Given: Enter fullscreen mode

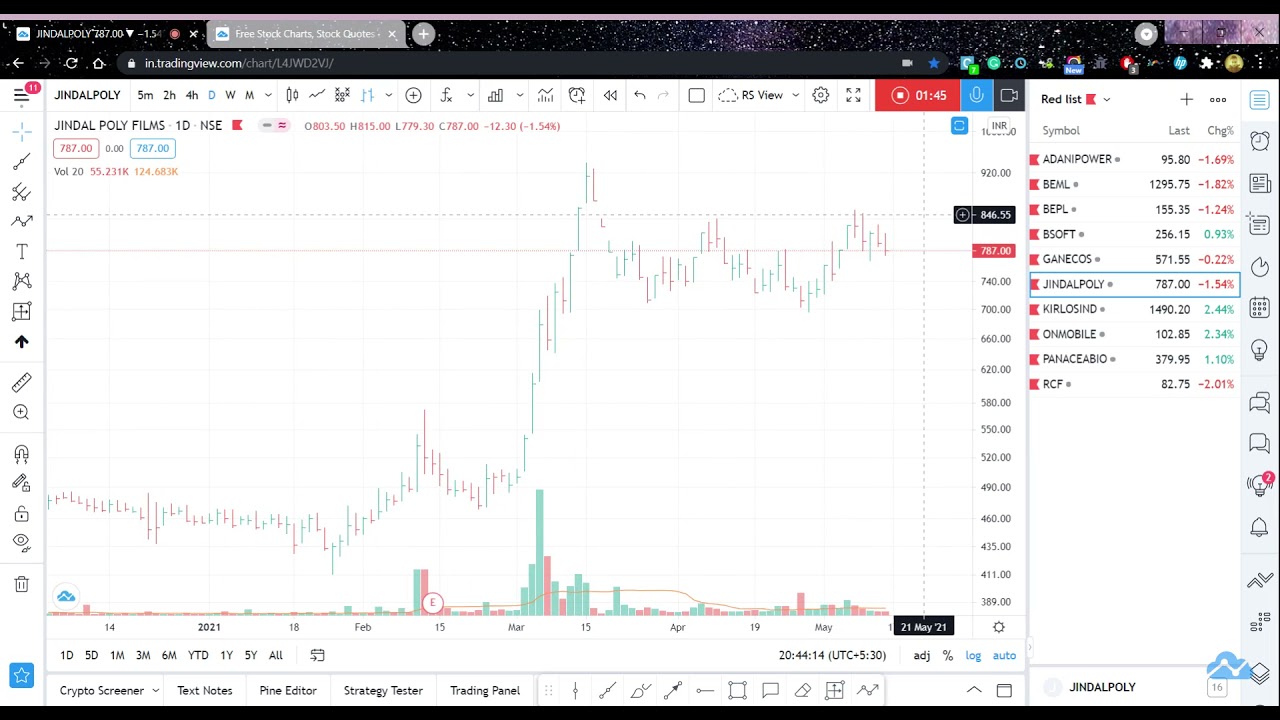Looking at the screenshot, I should pyautogui.click(x=853, y=95).
